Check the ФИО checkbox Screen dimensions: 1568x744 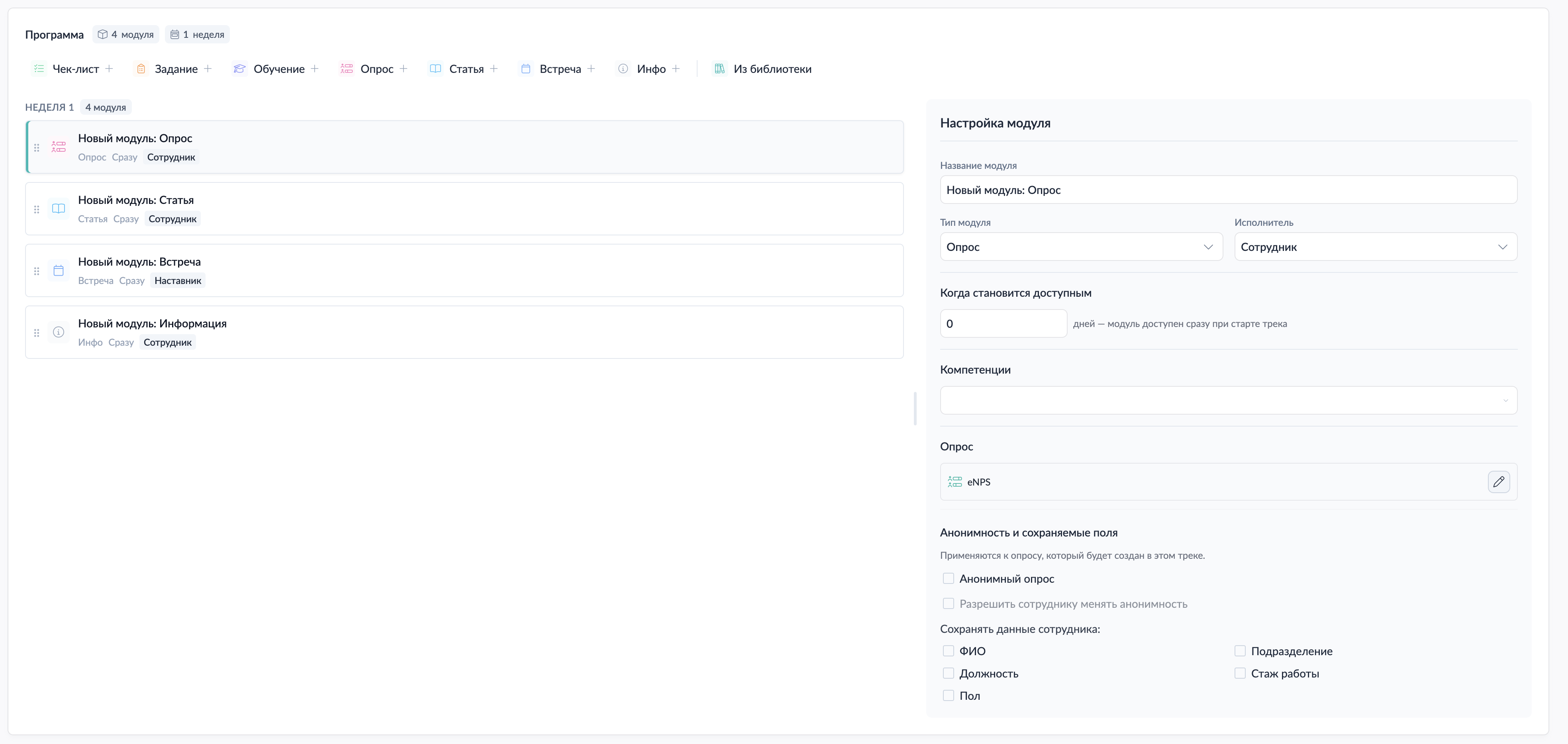pyautogui.click(x=949, y=651)
